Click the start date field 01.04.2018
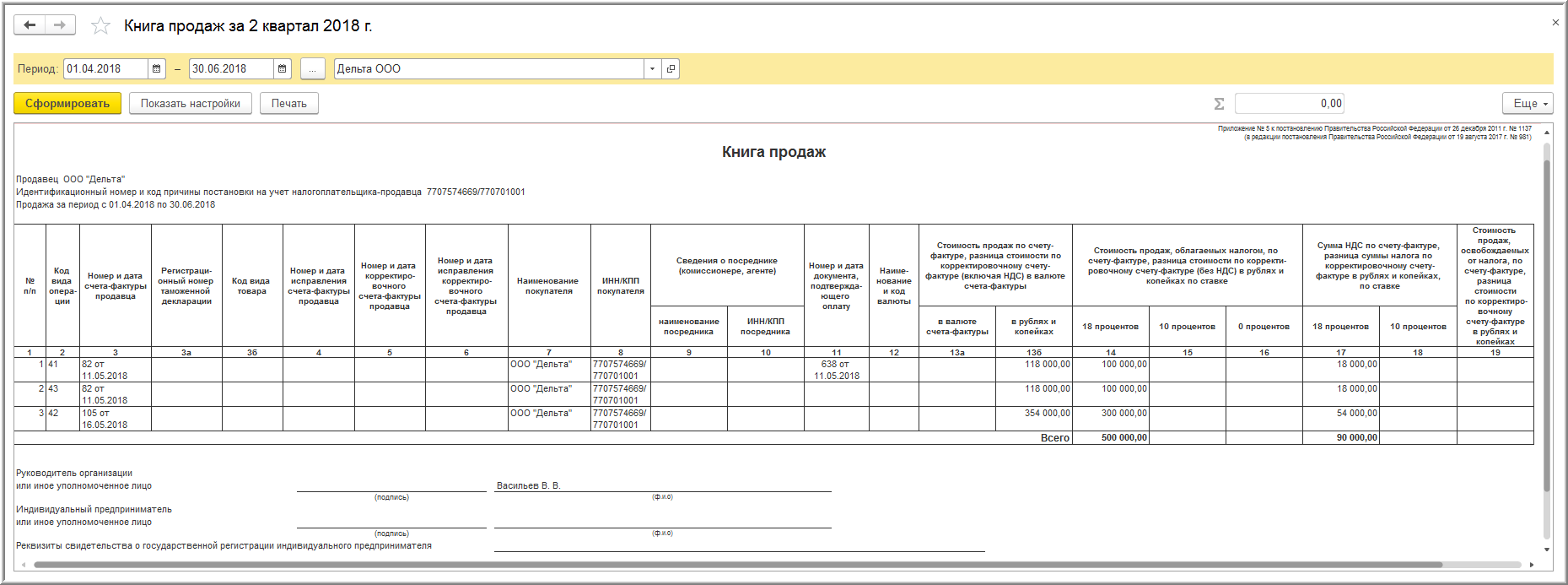1568x585 pixels. 106,69
